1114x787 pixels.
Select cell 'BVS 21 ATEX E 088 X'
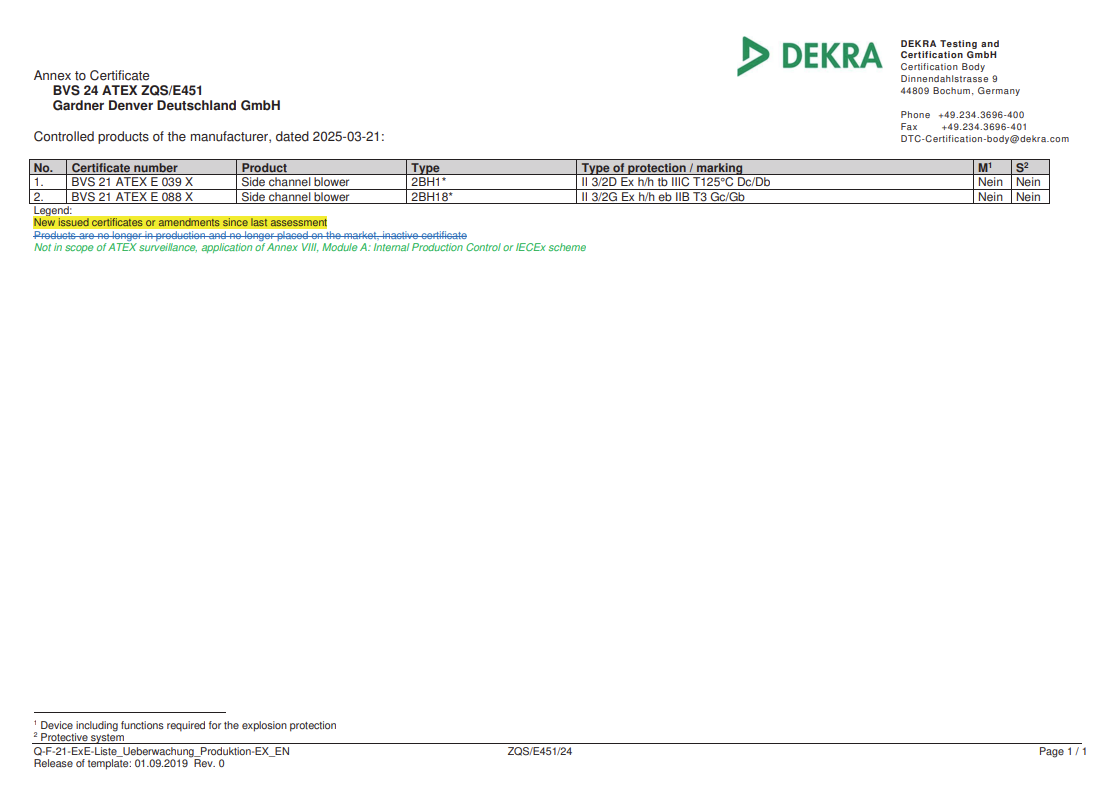[151, 197]
